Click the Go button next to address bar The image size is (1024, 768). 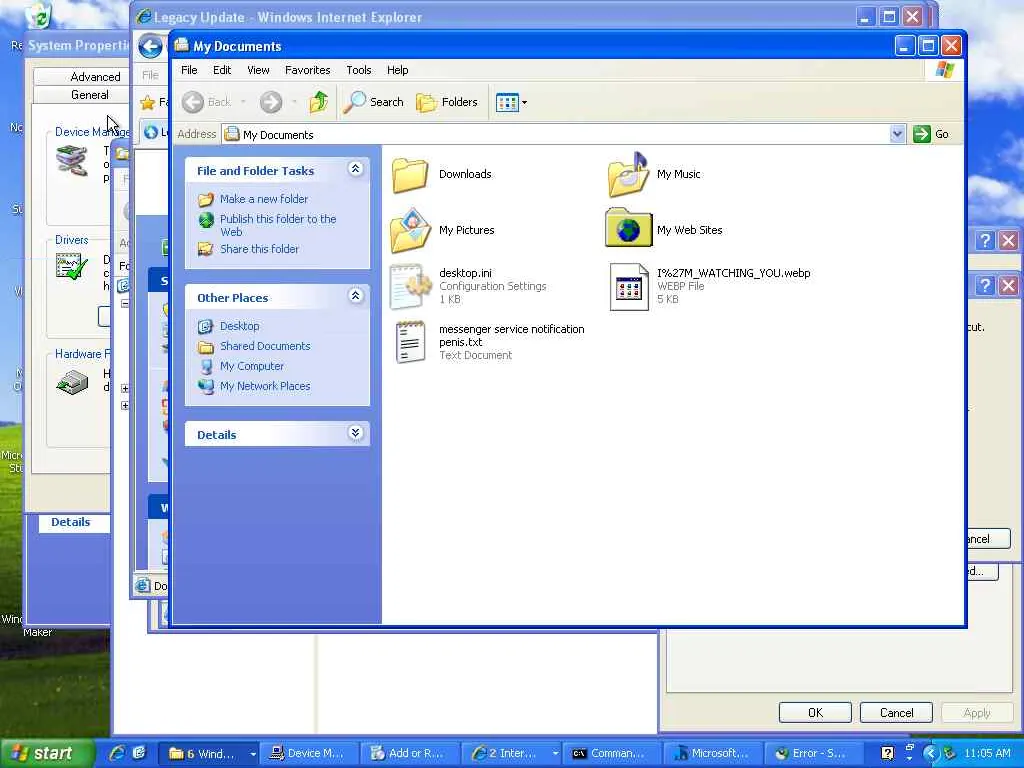point(931,134)
